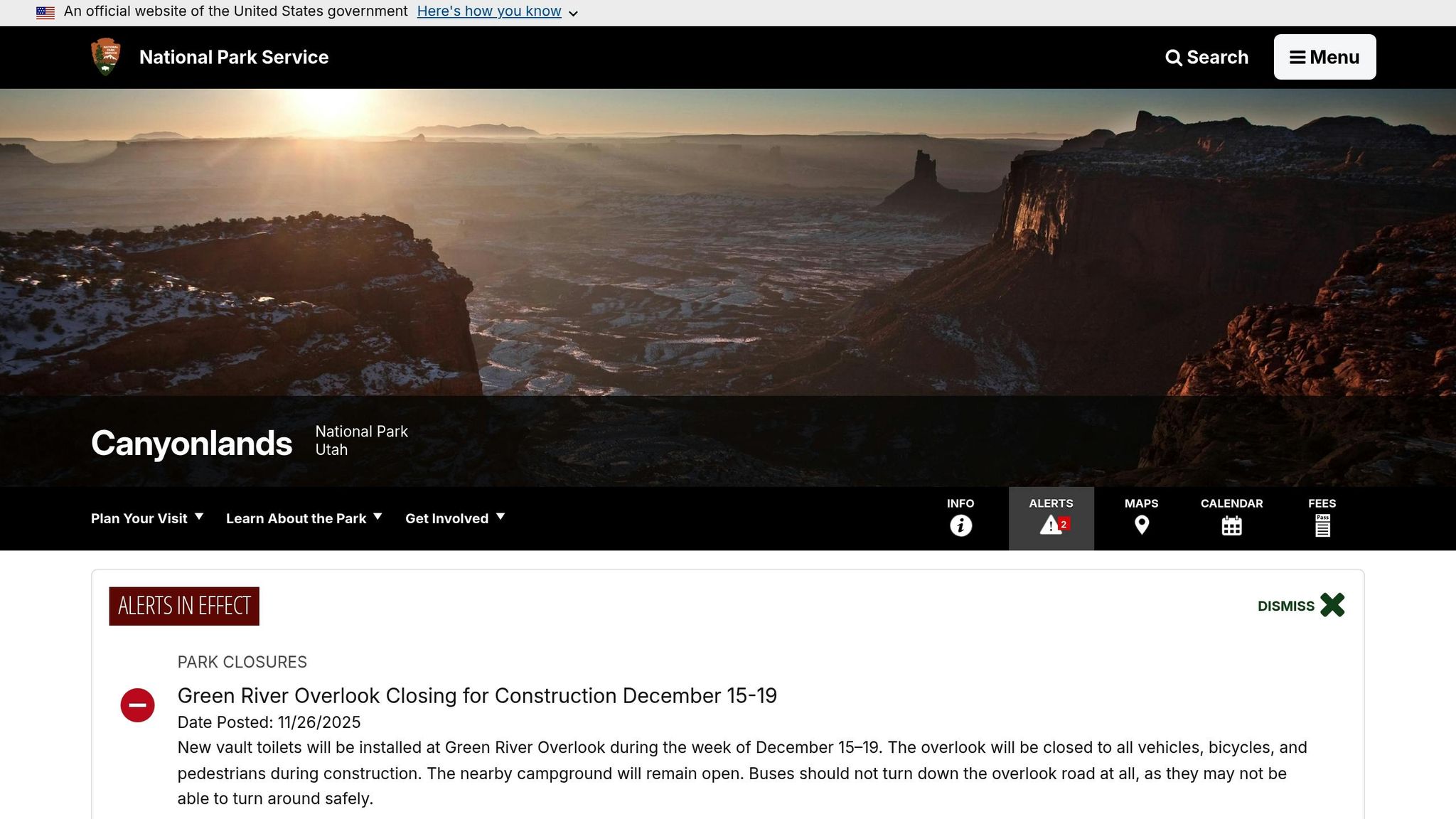The height and width of the screenshot is (819, 1456).
Task: Open the Calendar grid icon
Action: click(1231, 525)
